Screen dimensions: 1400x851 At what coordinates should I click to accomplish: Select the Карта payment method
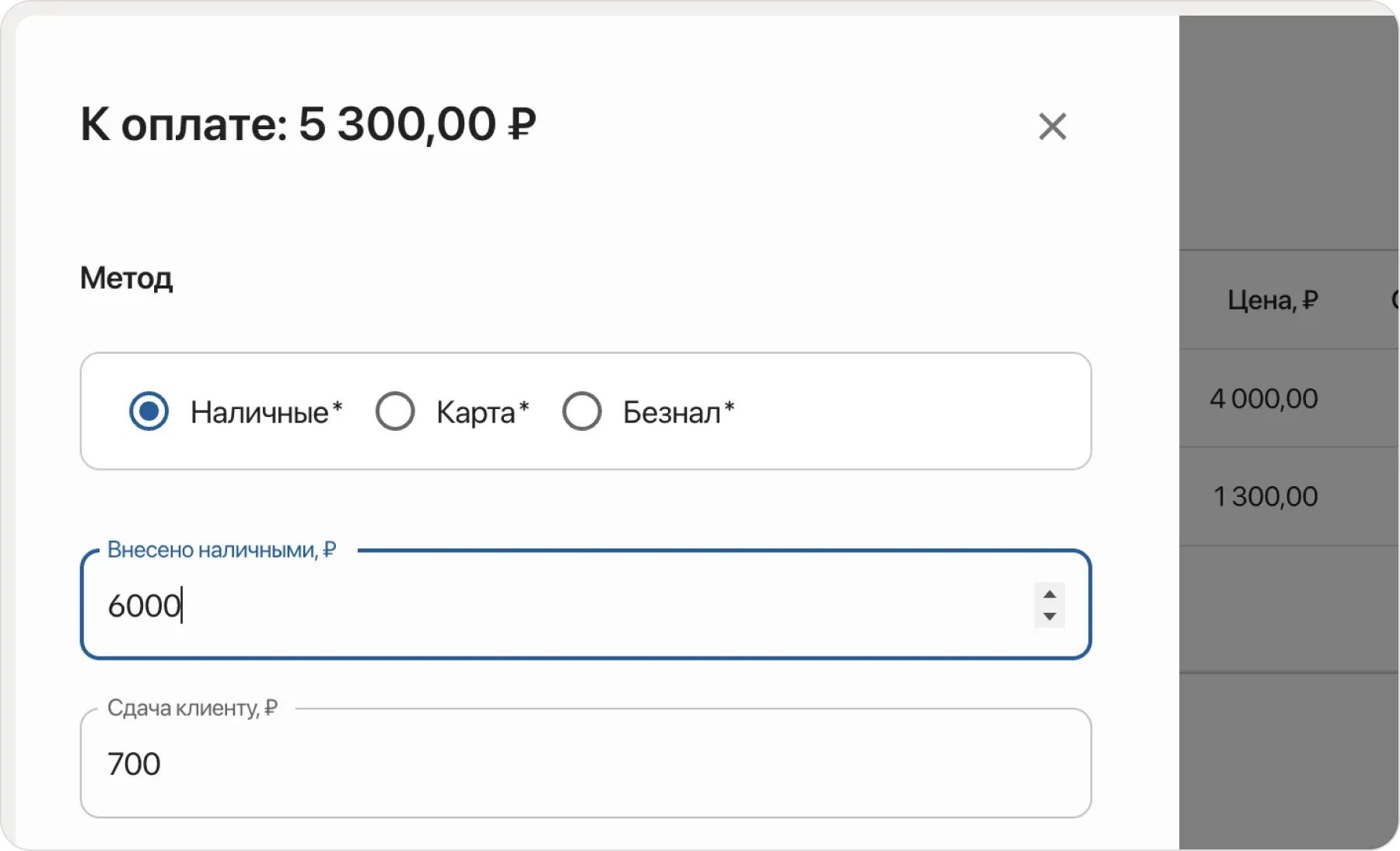coord(395,411)
